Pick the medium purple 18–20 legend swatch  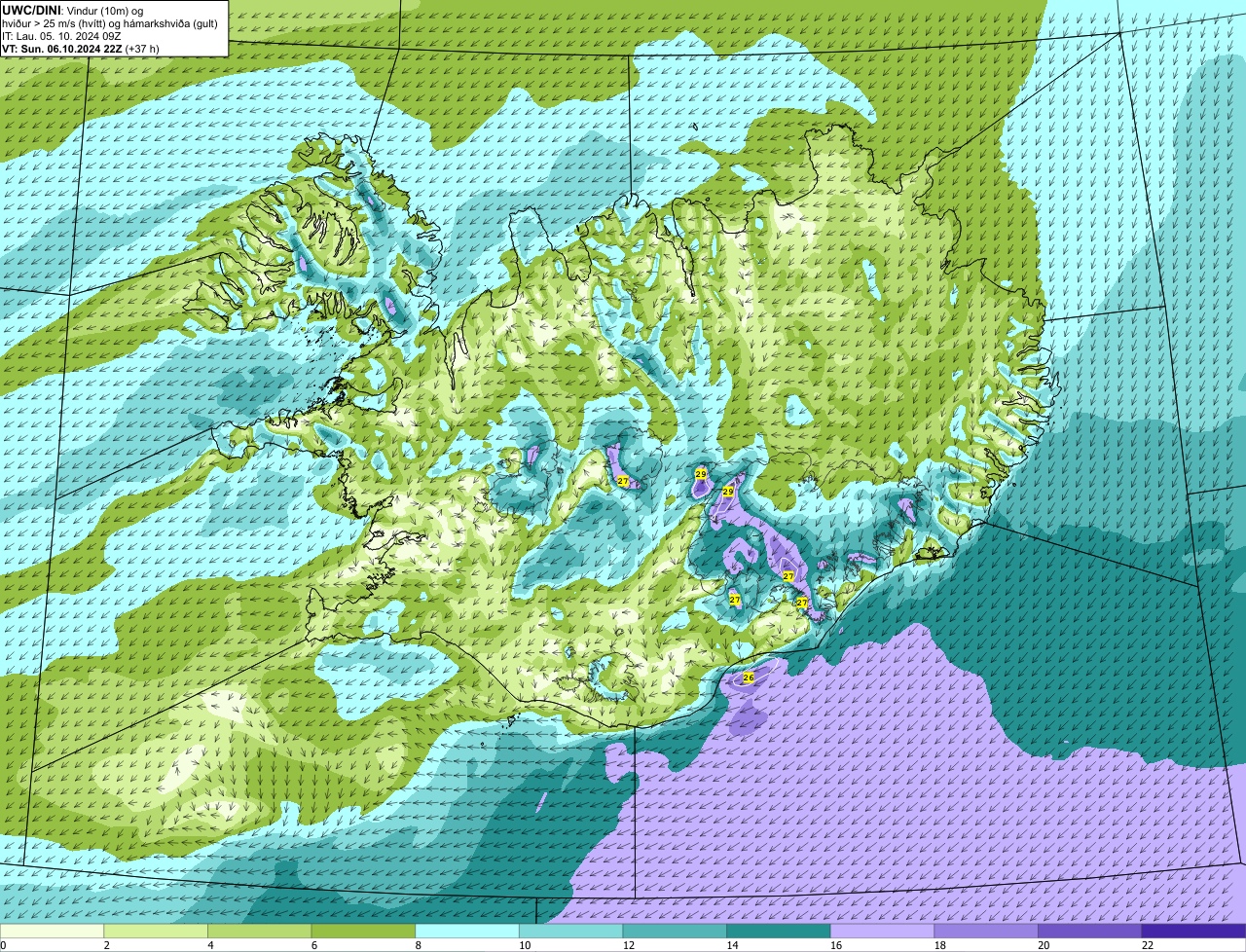click(986, 932)
